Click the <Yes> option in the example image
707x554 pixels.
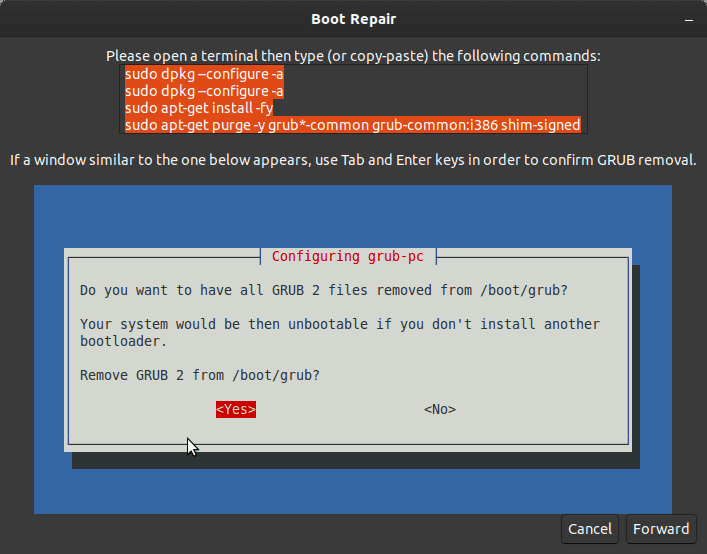pyautogui.click(x=236, y=409)
